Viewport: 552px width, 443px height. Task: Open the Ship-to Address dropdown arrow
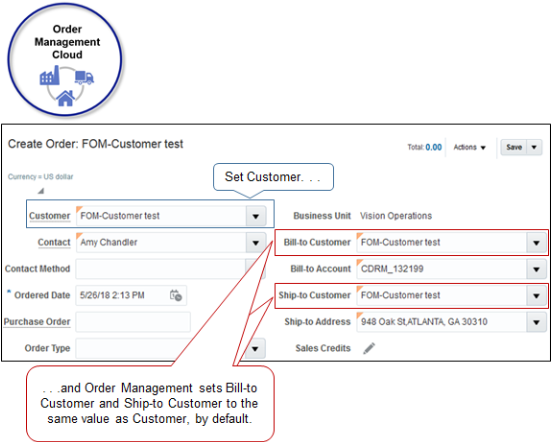536,322
